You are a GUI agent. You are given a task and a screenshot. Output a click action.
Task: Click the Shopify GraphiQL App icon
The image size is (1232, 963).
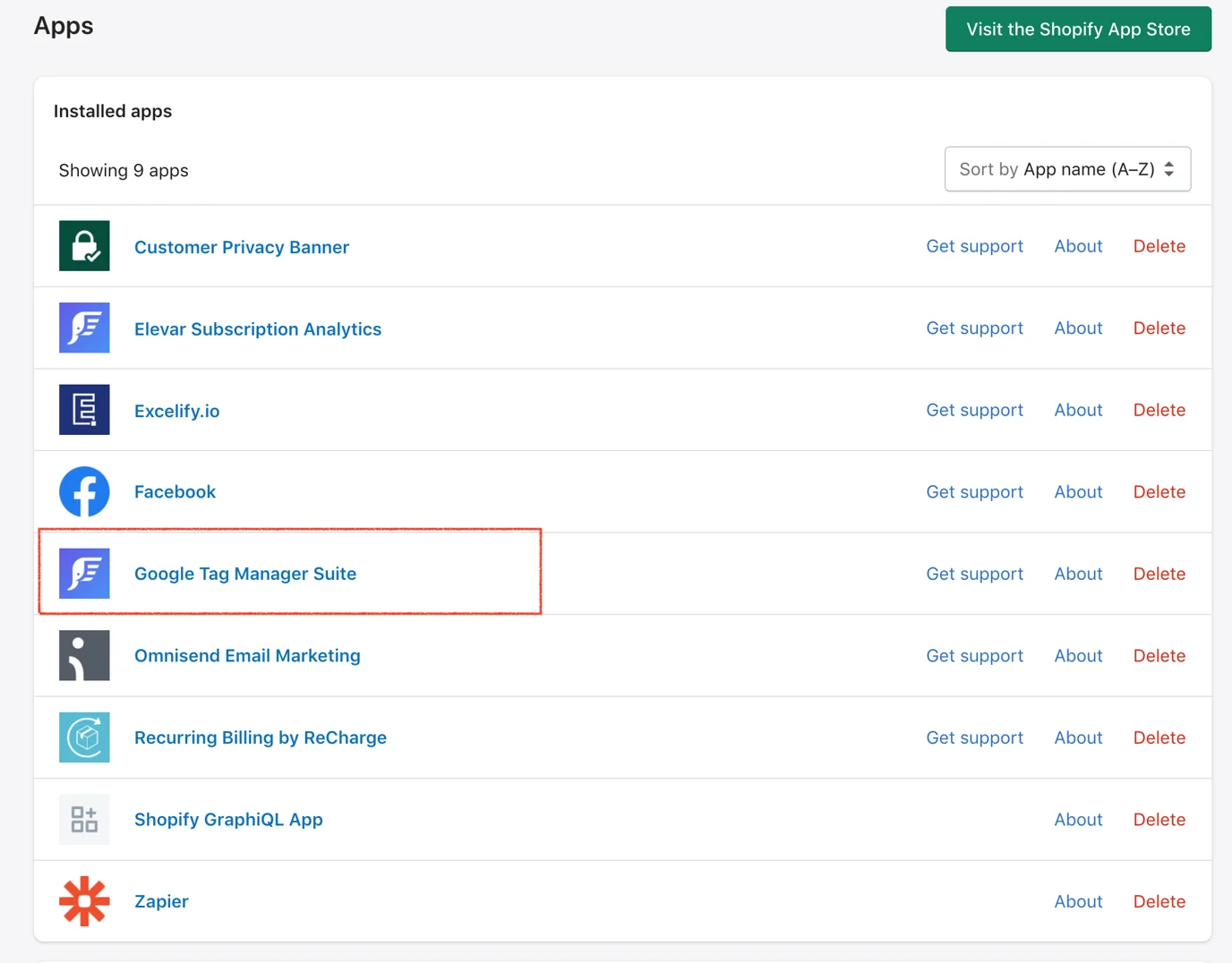84,819
